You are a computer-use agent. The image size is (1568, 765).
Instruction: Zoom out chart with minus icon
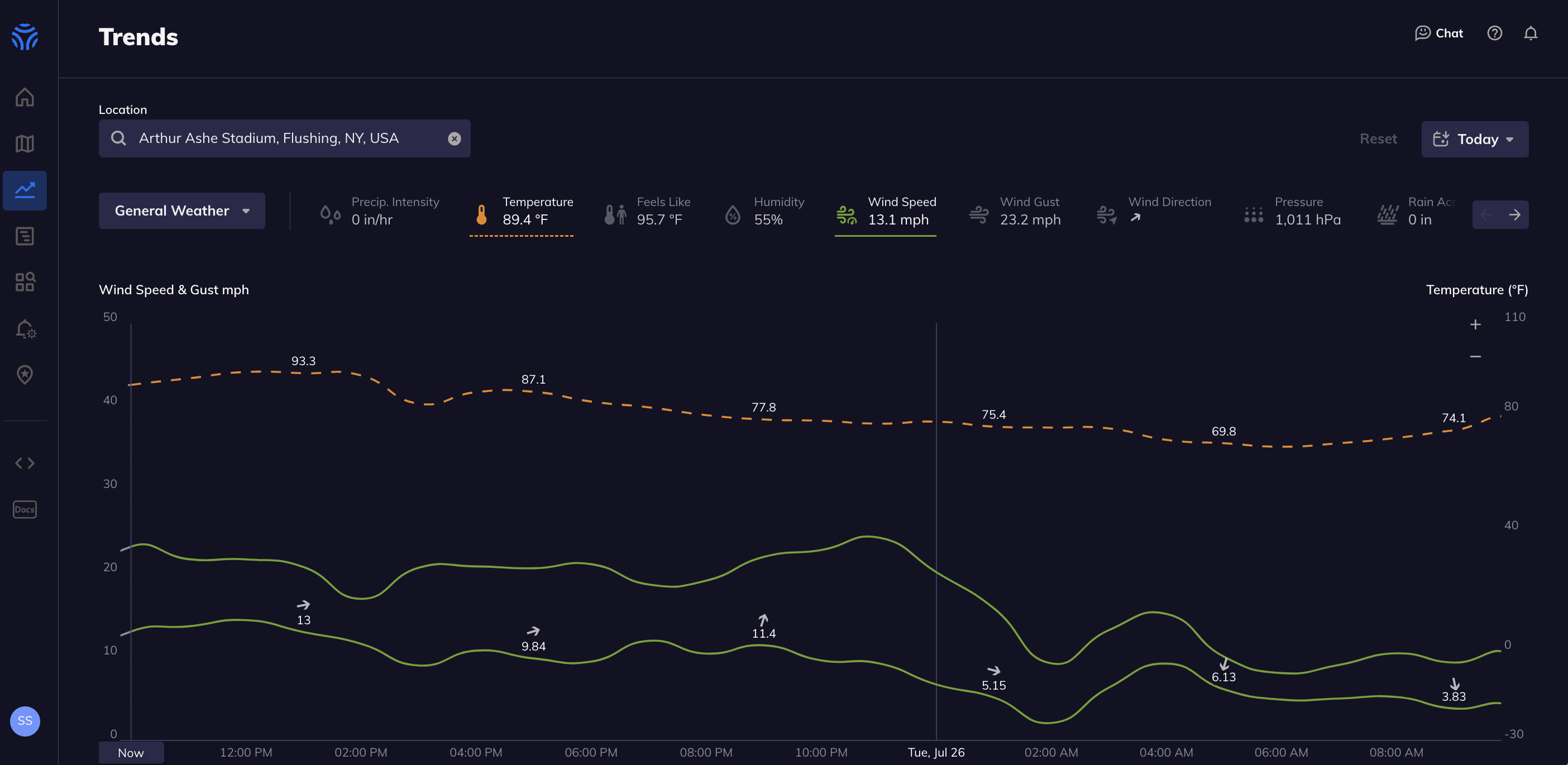click(x=1475, y=357)
